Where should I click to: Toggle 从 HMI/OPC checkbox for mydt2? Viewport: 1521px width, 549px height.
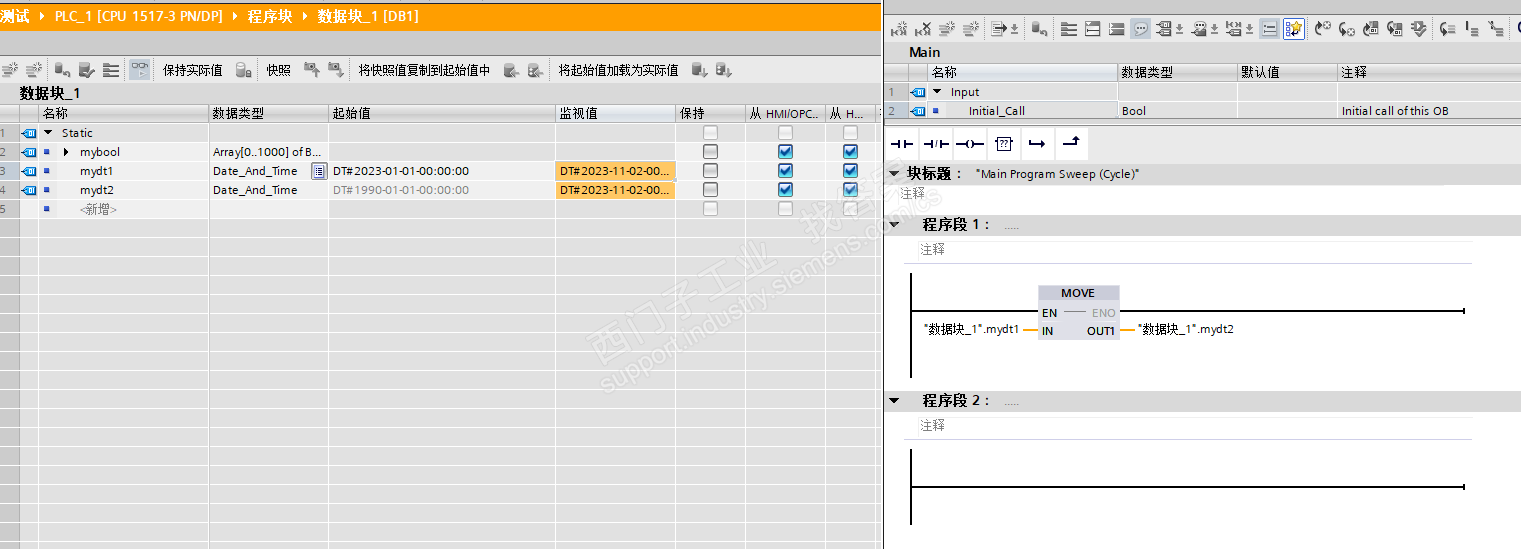click(785, 190)
